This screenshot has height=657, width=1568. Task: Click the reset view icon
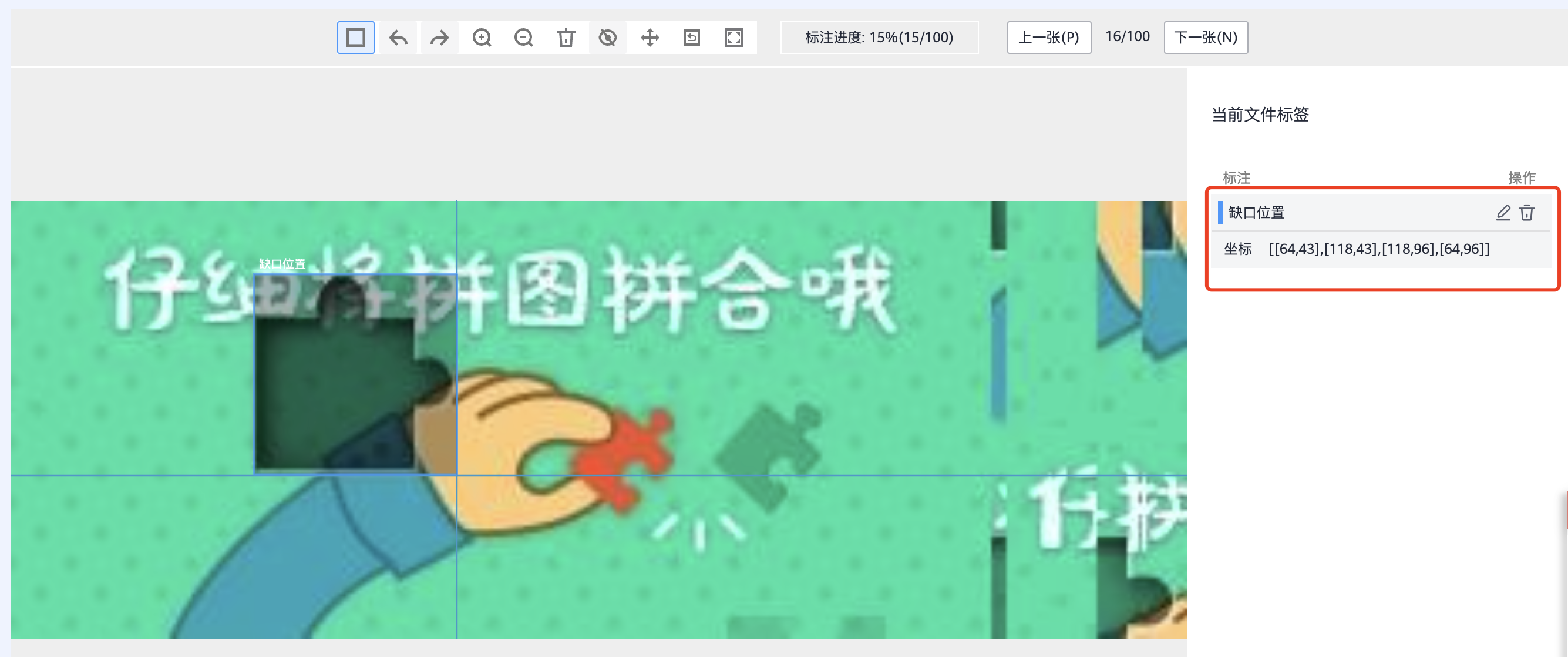click(691, 38)
